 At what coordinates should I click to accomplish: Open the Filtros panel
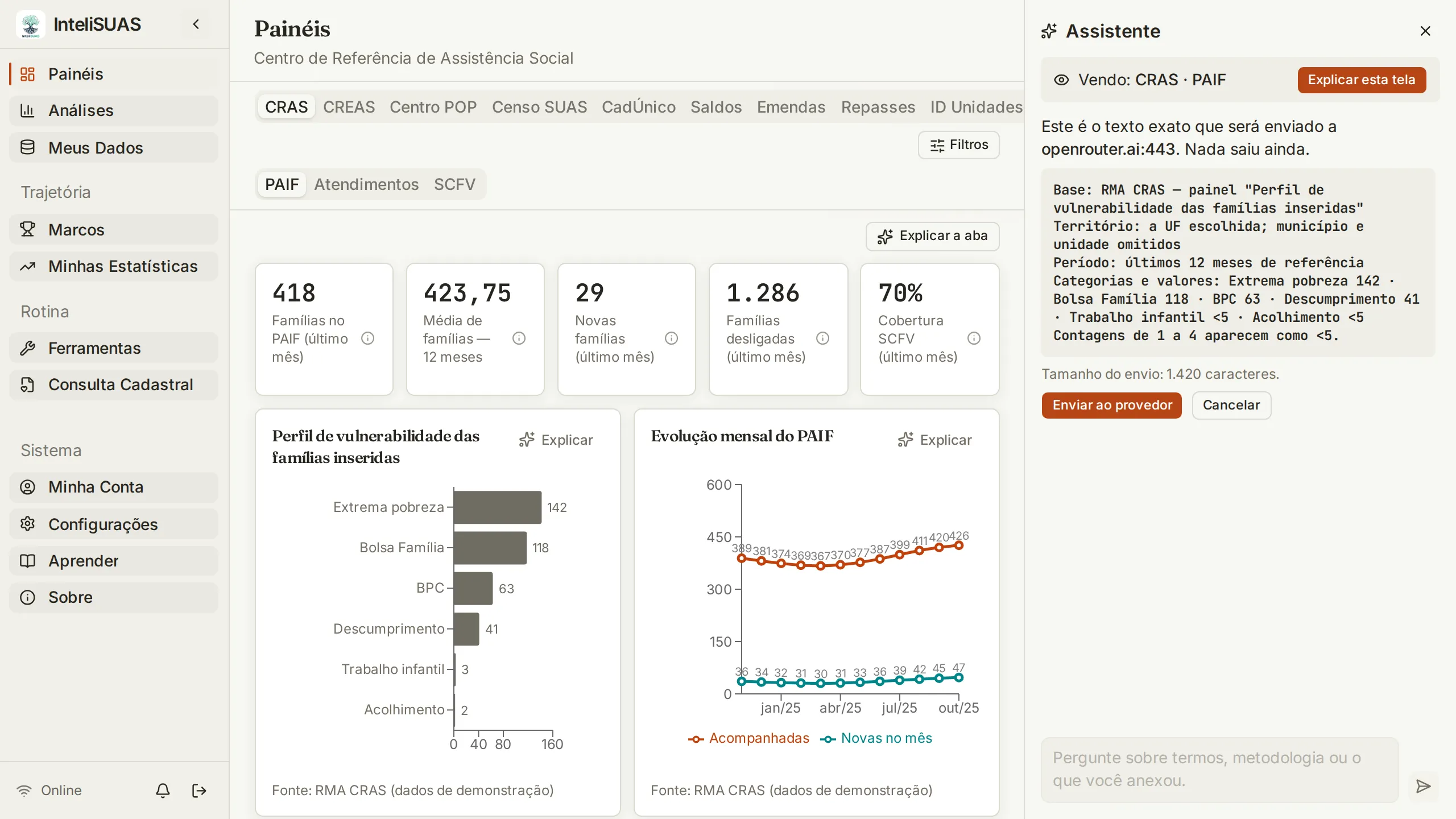click(x=959, y=145)
